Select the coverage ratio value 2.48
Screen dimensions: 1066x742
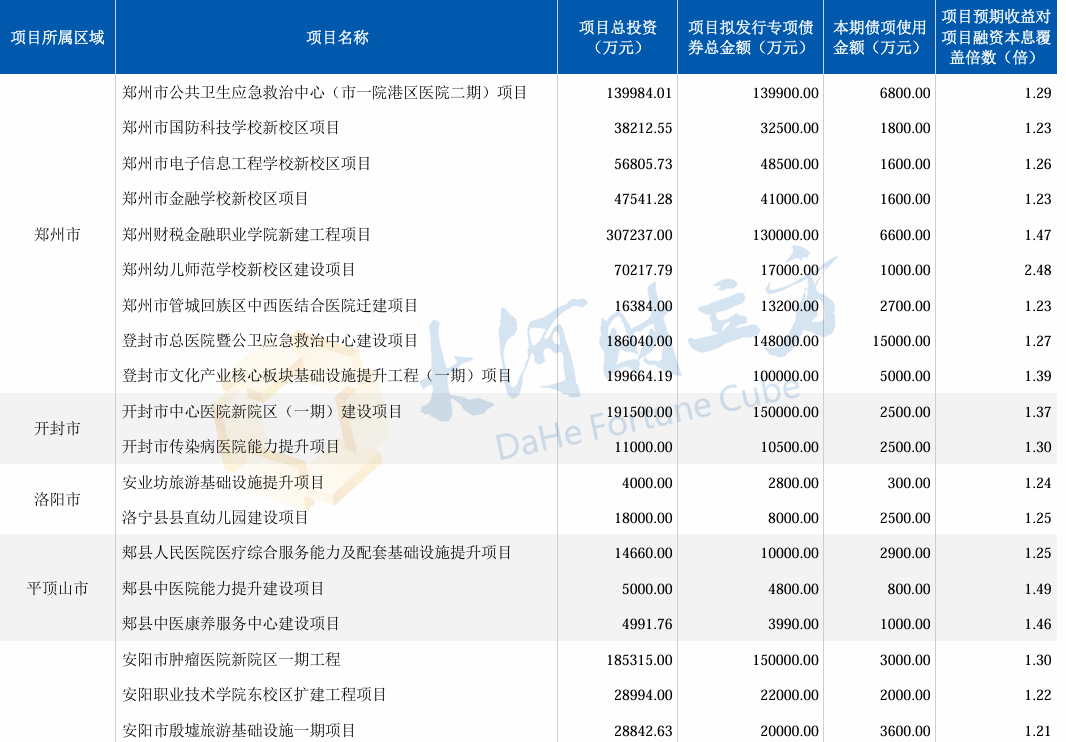click(1037, 270)
